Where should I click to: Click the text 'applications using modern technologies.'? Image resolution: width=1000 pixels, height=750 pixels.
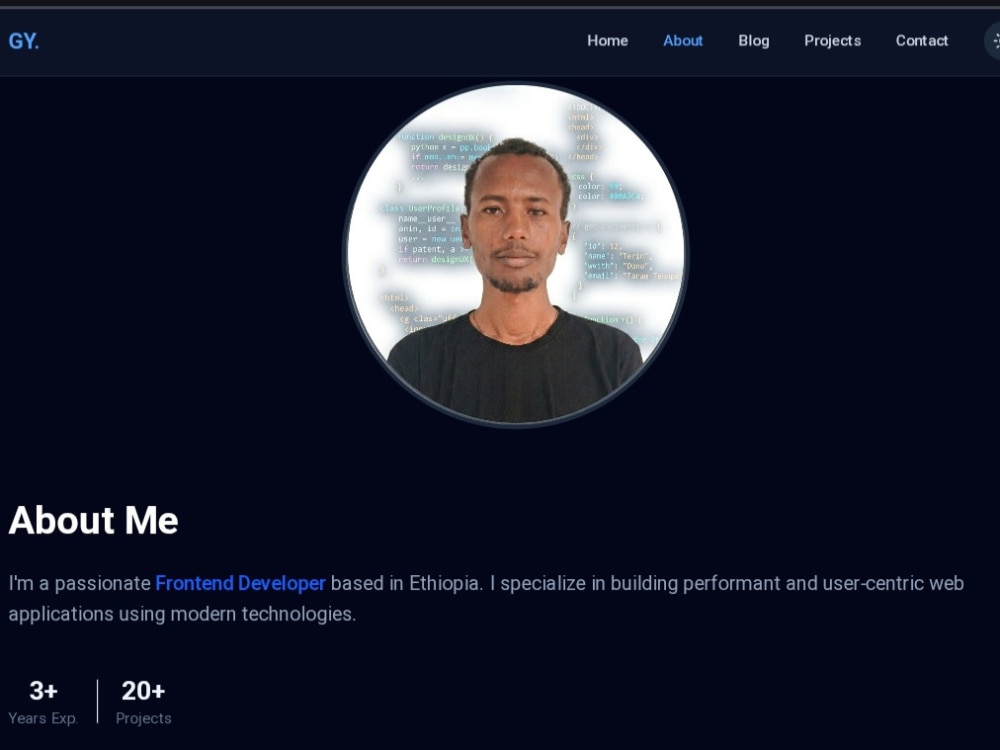pos(182,614)
